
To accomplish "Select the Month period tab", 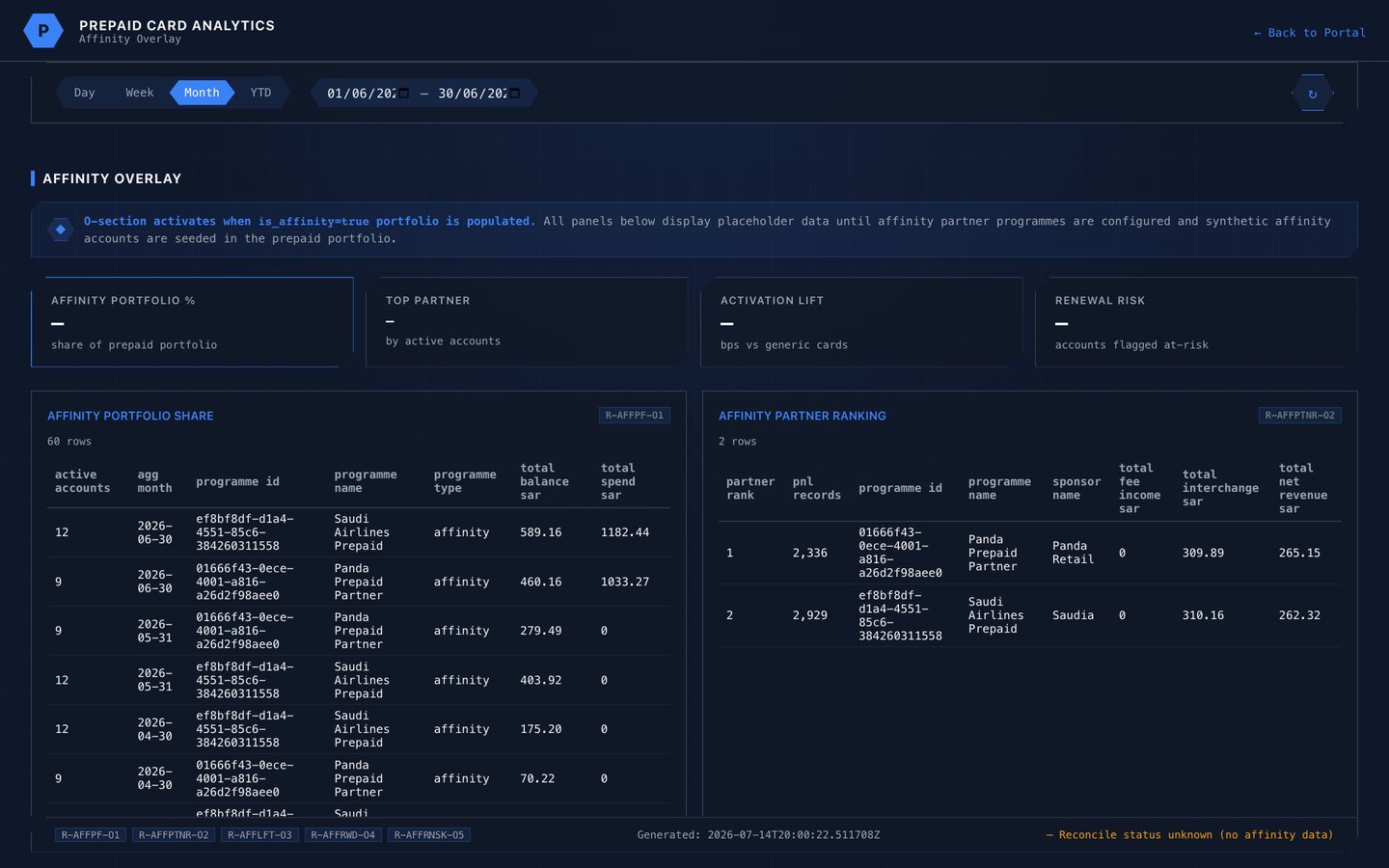I will click(x=202, y=93).
